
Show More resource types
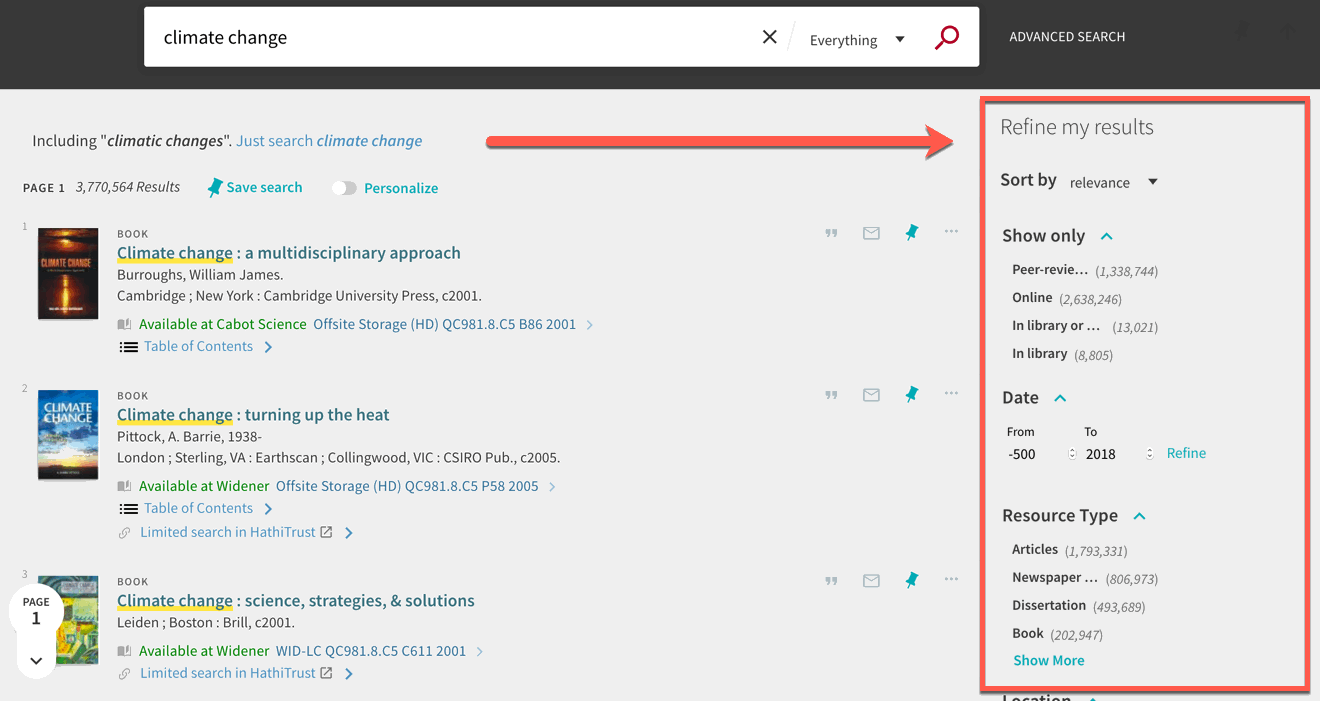point(1048,660)
